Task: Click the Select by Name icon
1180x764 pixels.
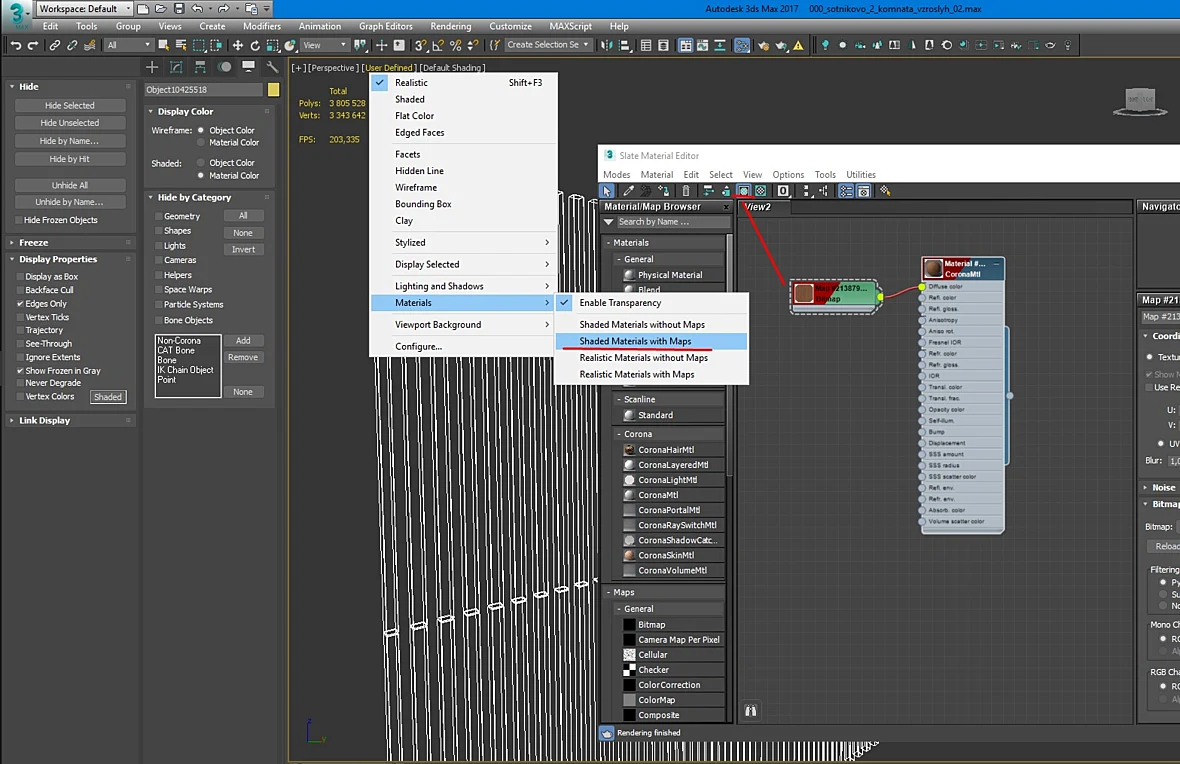Action: [x=181, y=45]
